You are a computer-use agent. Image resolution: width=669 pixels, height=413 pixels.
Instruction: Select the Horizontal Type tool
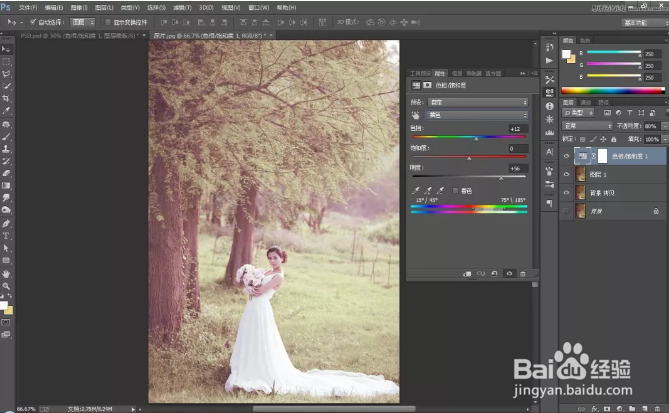(6, 236)
